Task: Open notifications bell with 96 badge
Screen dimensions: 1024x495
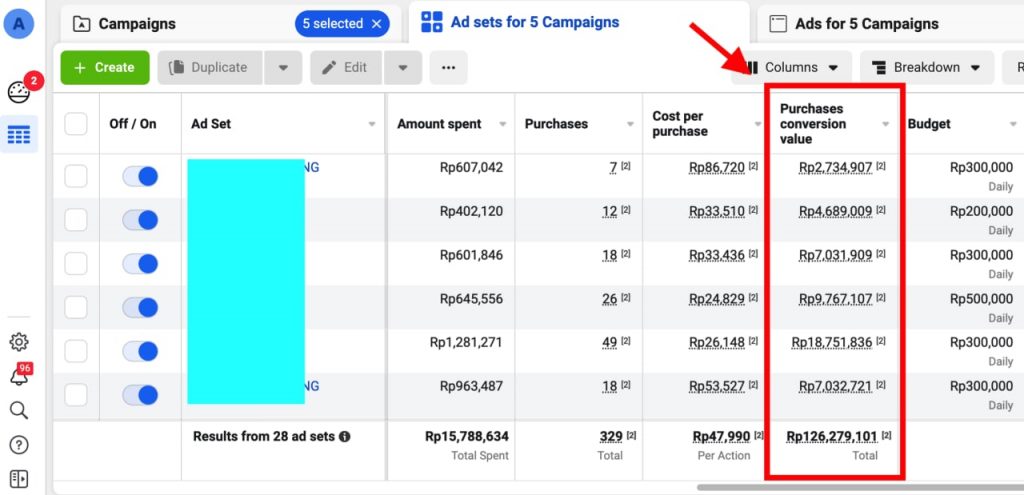Action: click(19, 377)
